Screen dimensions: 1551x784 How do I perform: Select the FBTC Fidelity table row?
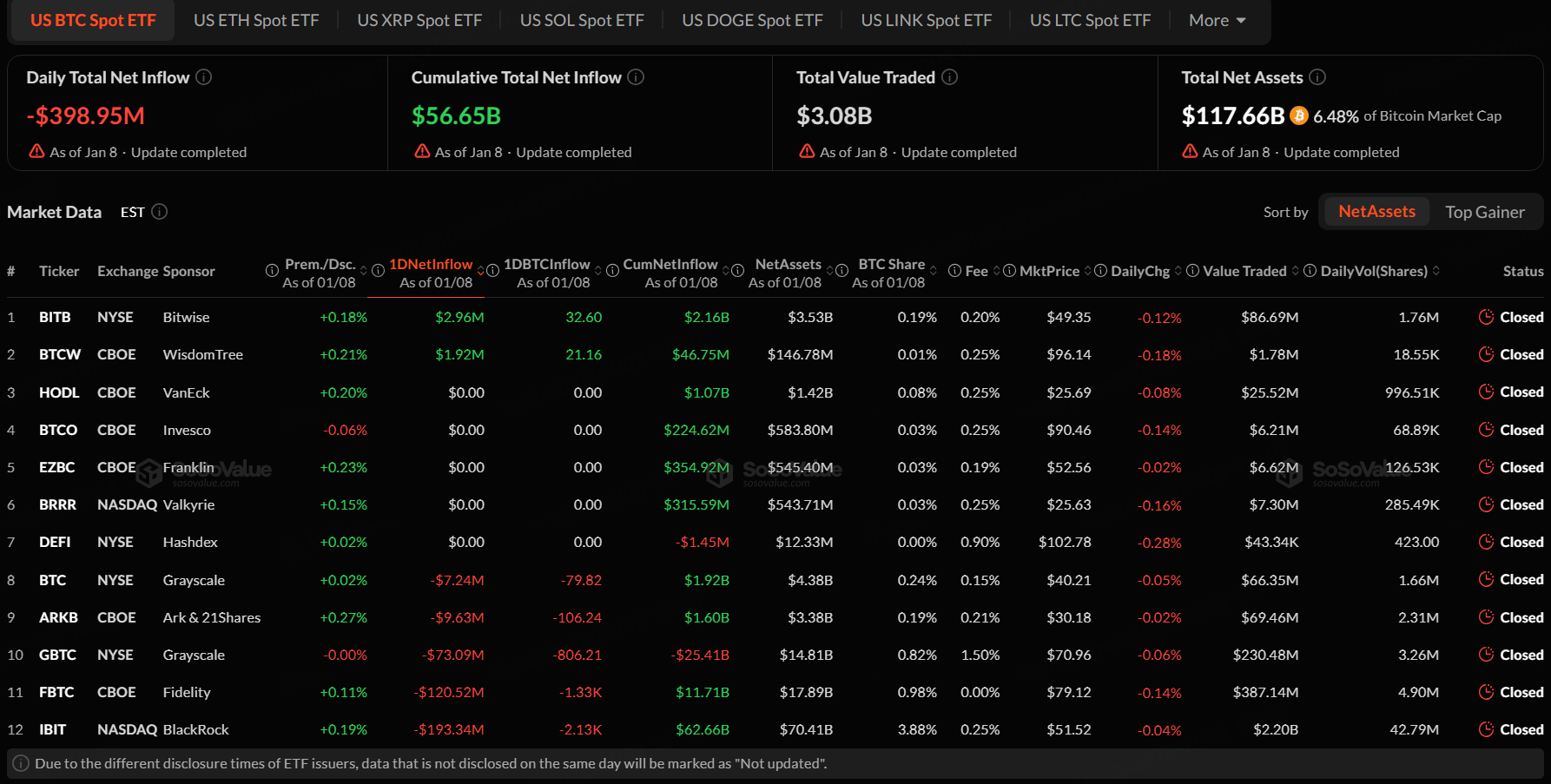tap(186, 692)
